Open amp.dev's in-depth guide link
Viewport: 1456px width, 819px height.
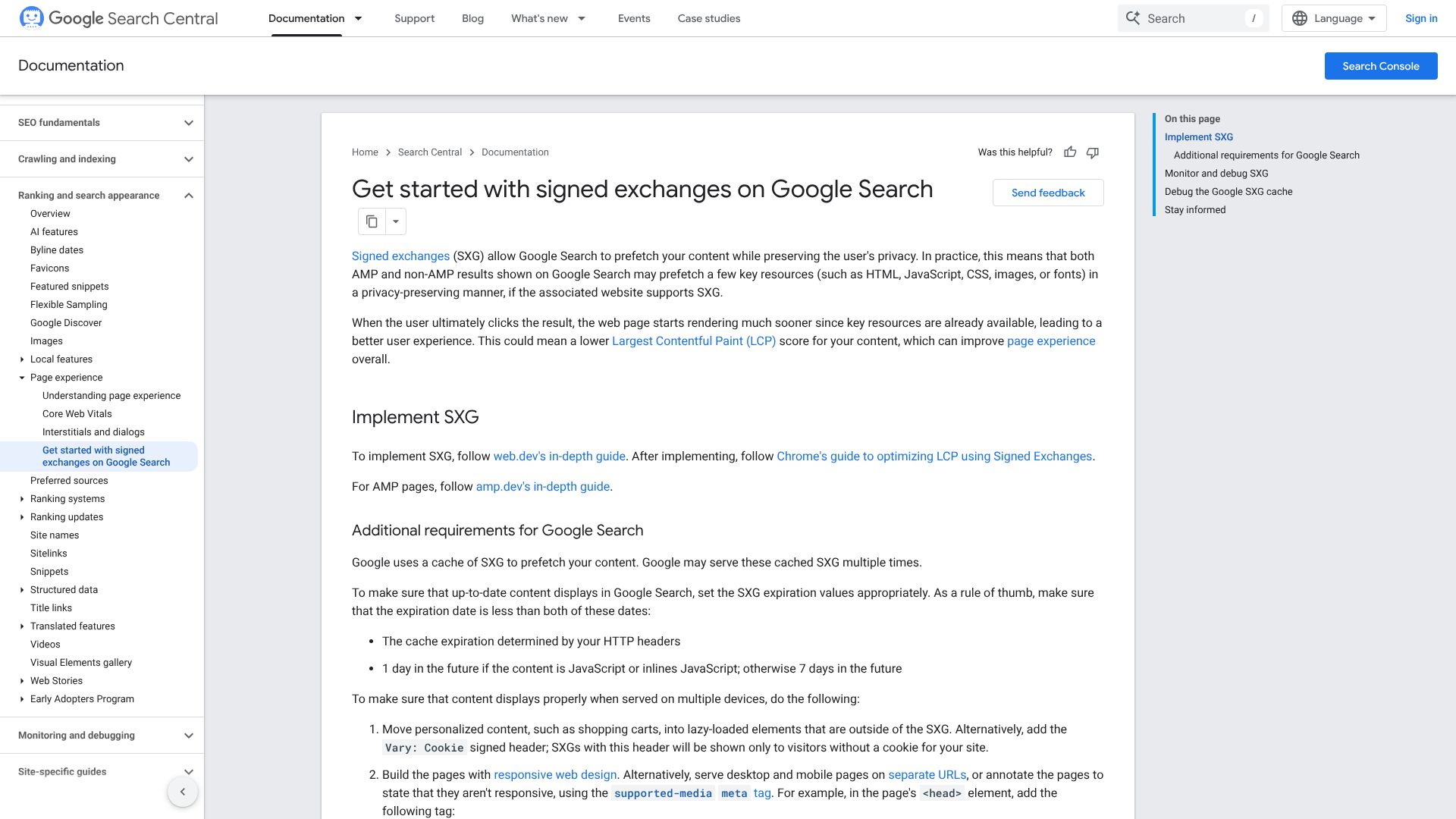[x=543, y=487]
